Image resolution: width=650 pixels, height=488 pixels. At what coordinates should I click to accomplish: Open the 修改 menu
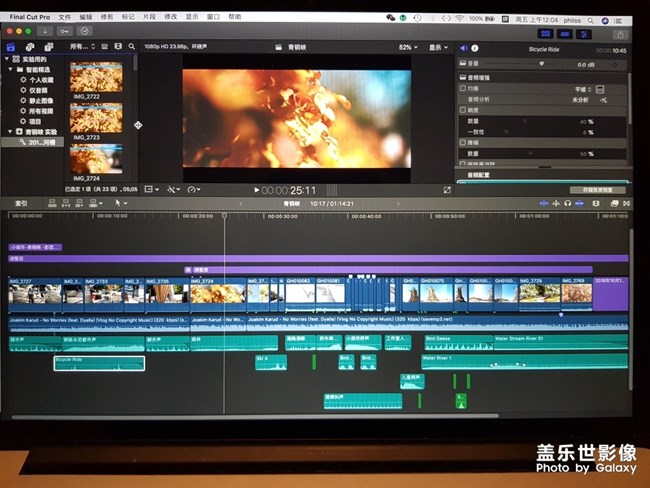170,17
